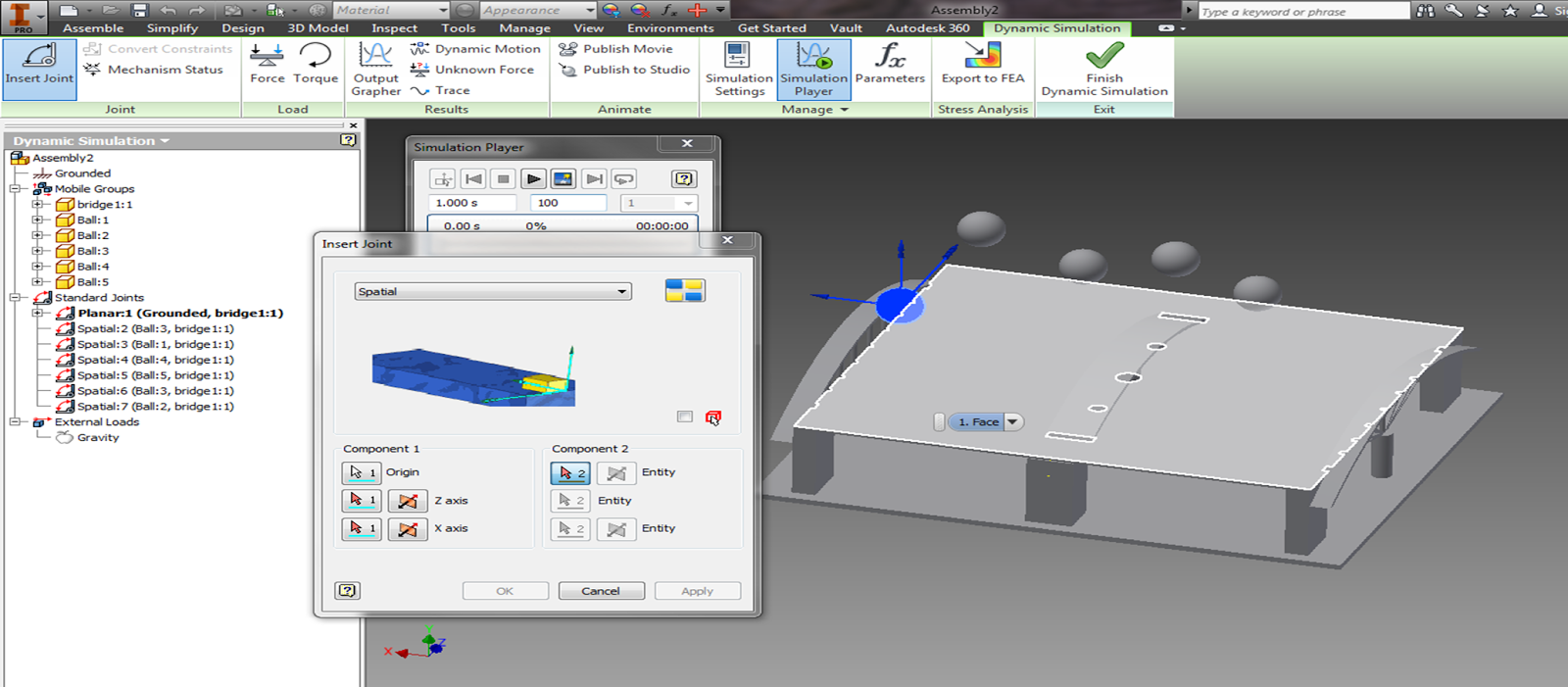Viewport: 1568px width, 687px height.
Task: Open the Dynamic Simulation browser dropdown
Action: click(165, 141)
